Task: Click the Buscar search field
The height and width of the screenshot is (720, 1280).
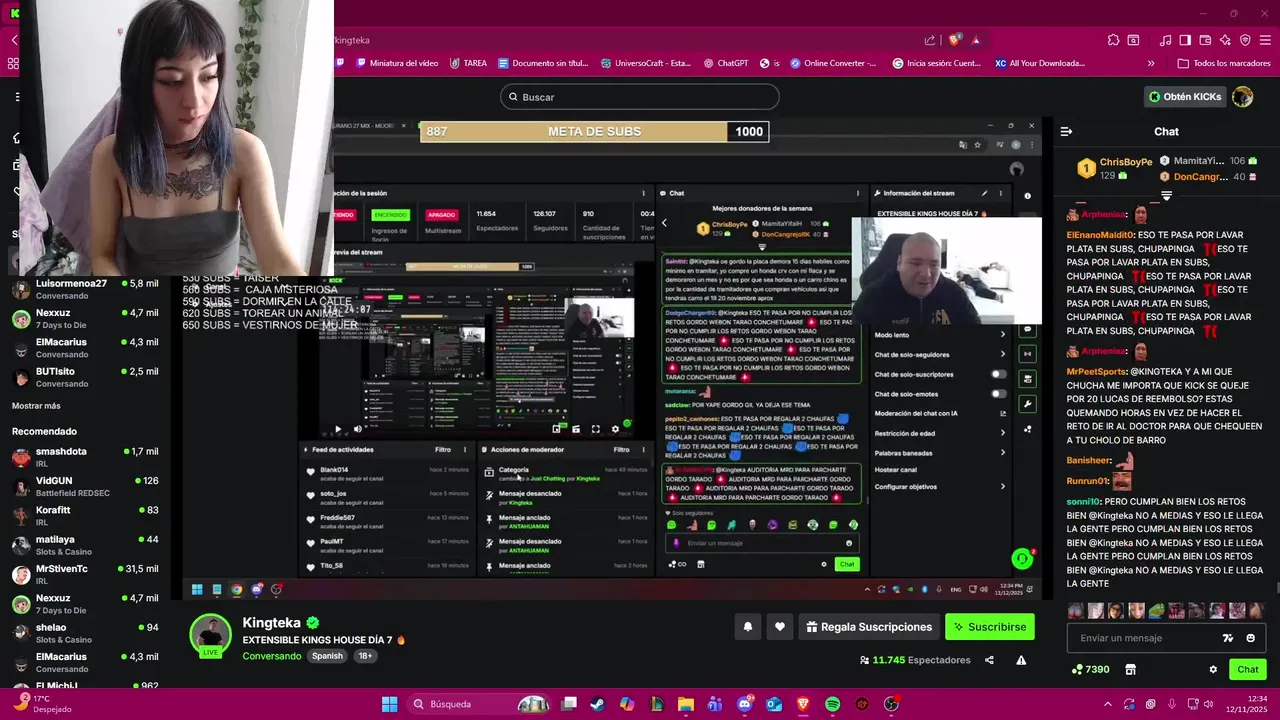Action: coord(640,97)
